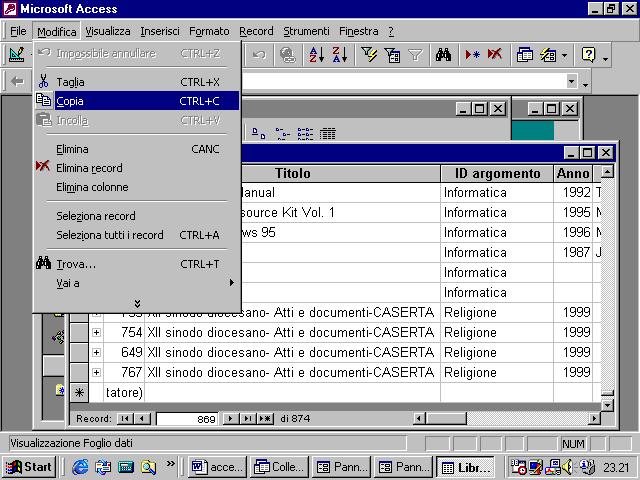This screenshot has width=640, height=480.
Task: Click the Sort Ascending A-Z toolbar icon
Action: point(316,55)
